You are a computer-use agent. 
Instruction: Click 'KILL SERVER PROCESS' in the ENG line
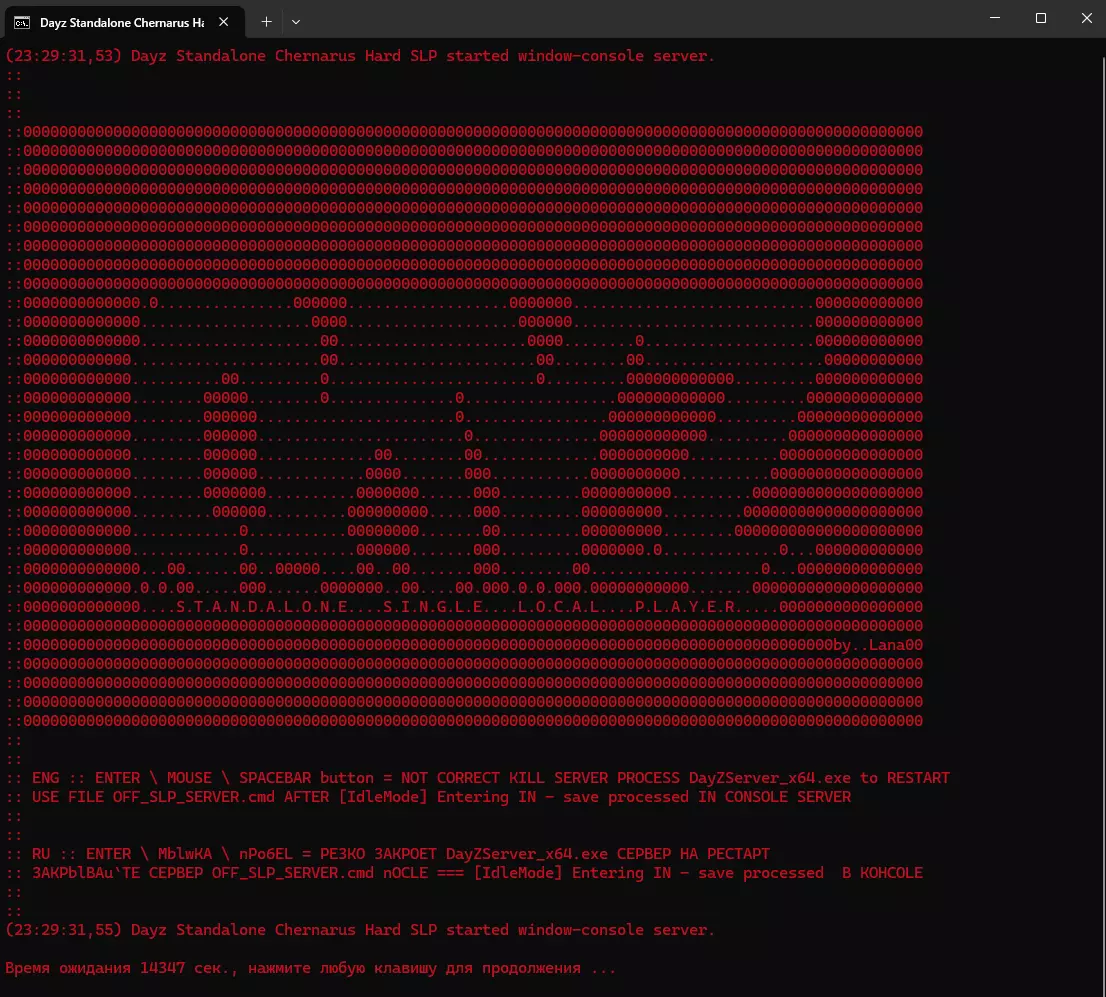[x=595, y=778]
